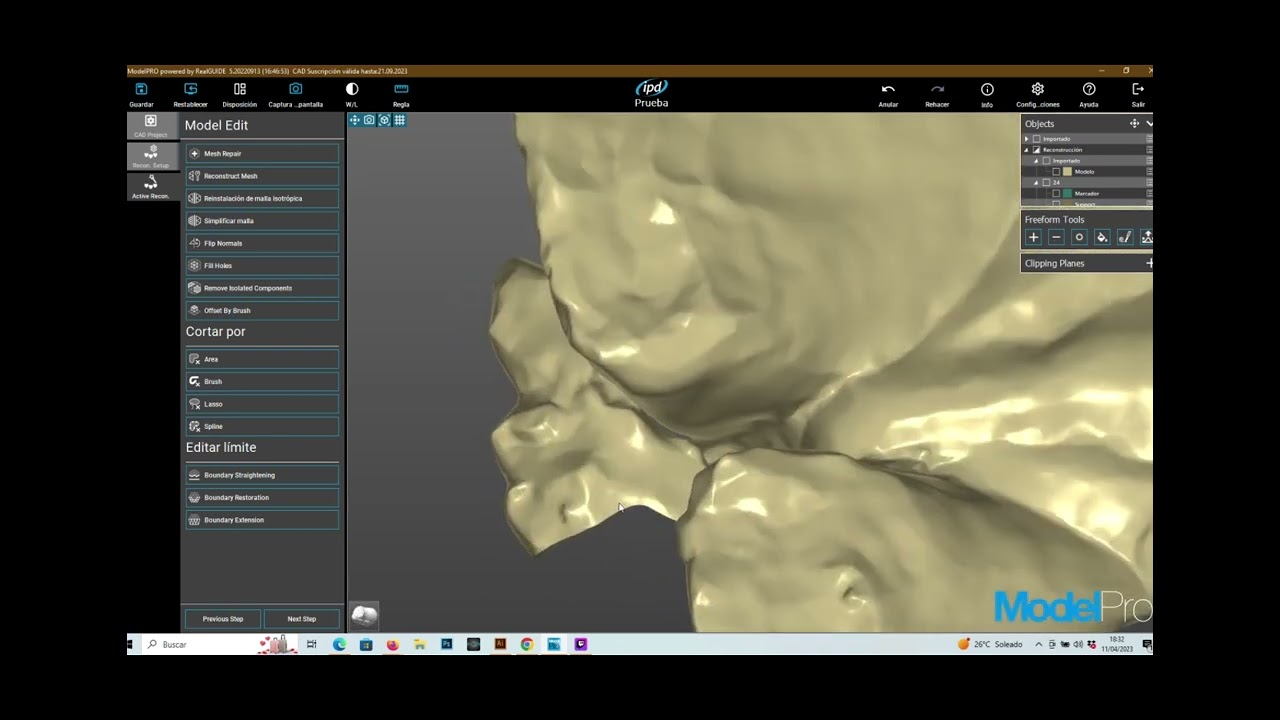Undo with the Anular arrow
Image resolution: width=1280 pixels, height=720 pixels.
click(888, 90)
